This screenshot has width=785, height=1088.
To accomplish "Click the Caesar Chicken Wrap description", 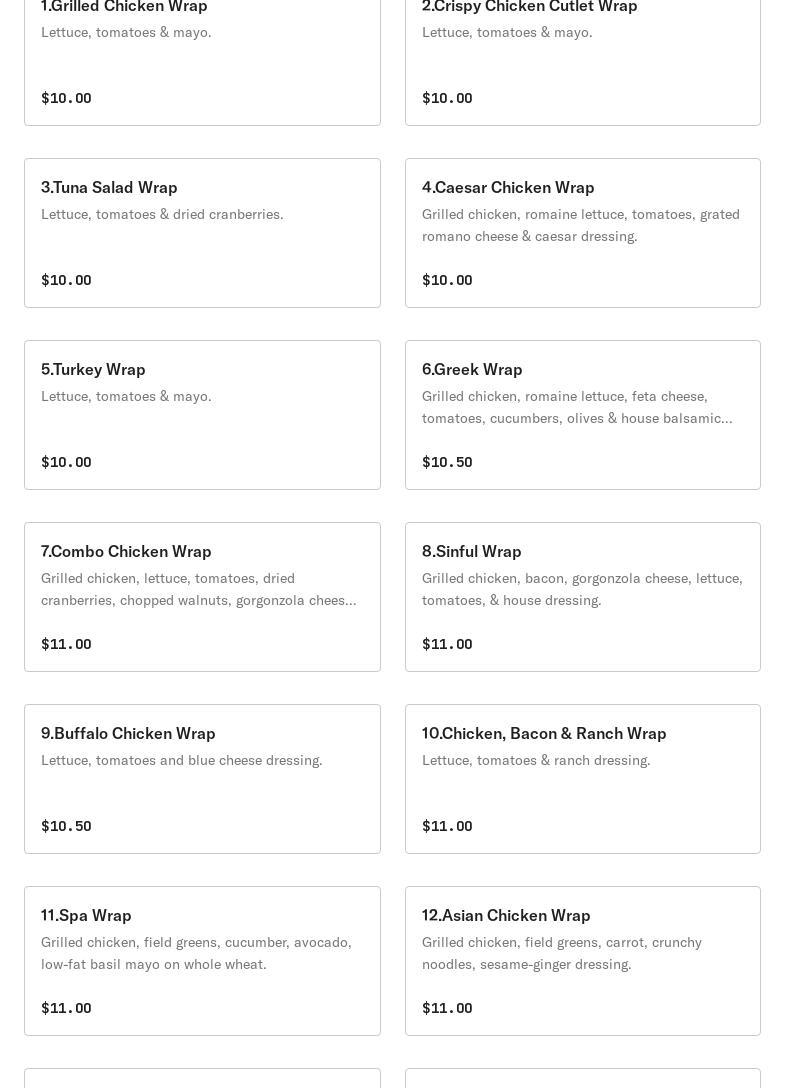I will (x=580, y=225).
